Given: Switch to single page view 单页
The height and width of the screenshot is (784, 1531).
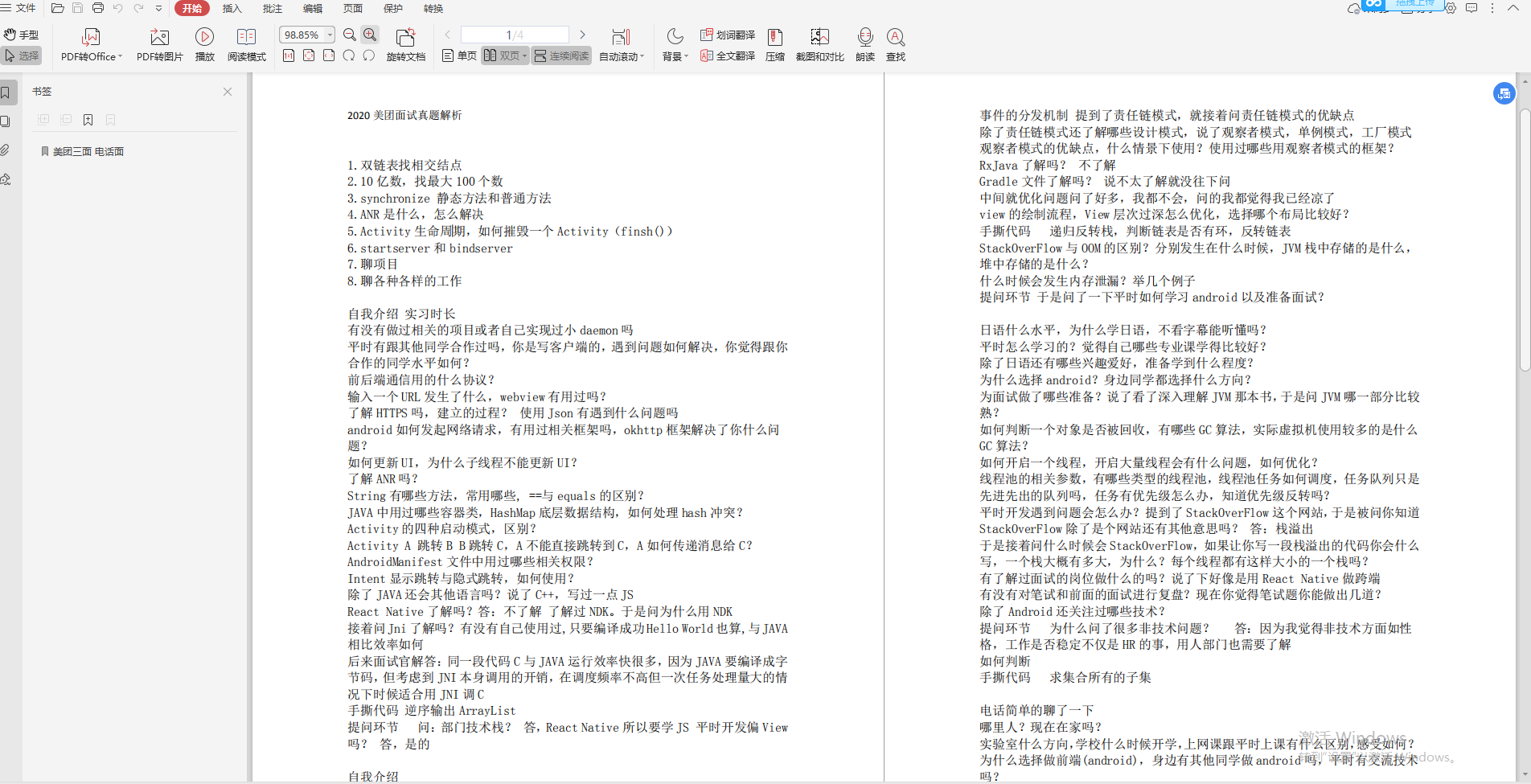Looking at the screenshot, I should point(460,55).
